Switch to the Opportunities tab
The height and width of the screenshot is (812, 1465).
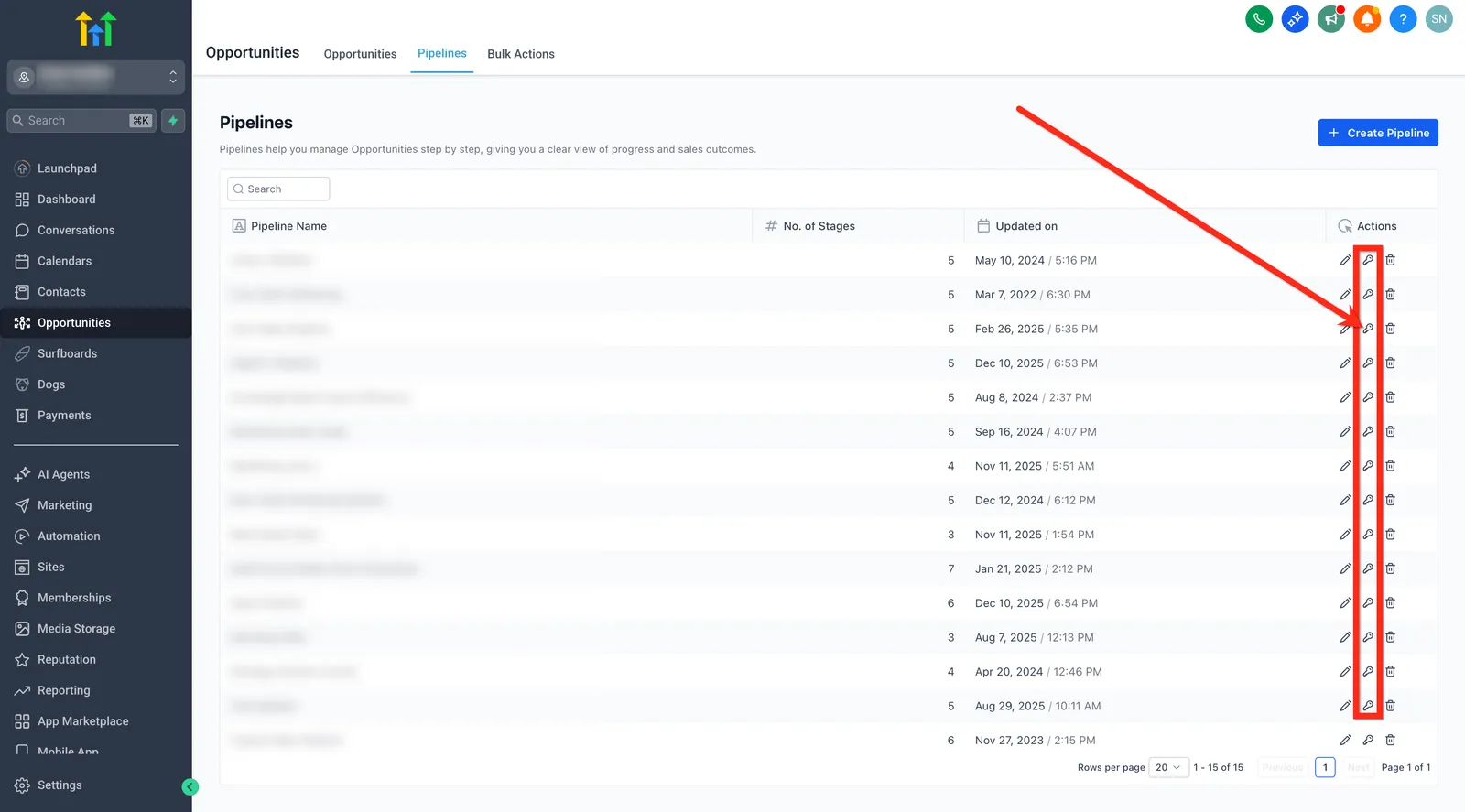(360, 54)
